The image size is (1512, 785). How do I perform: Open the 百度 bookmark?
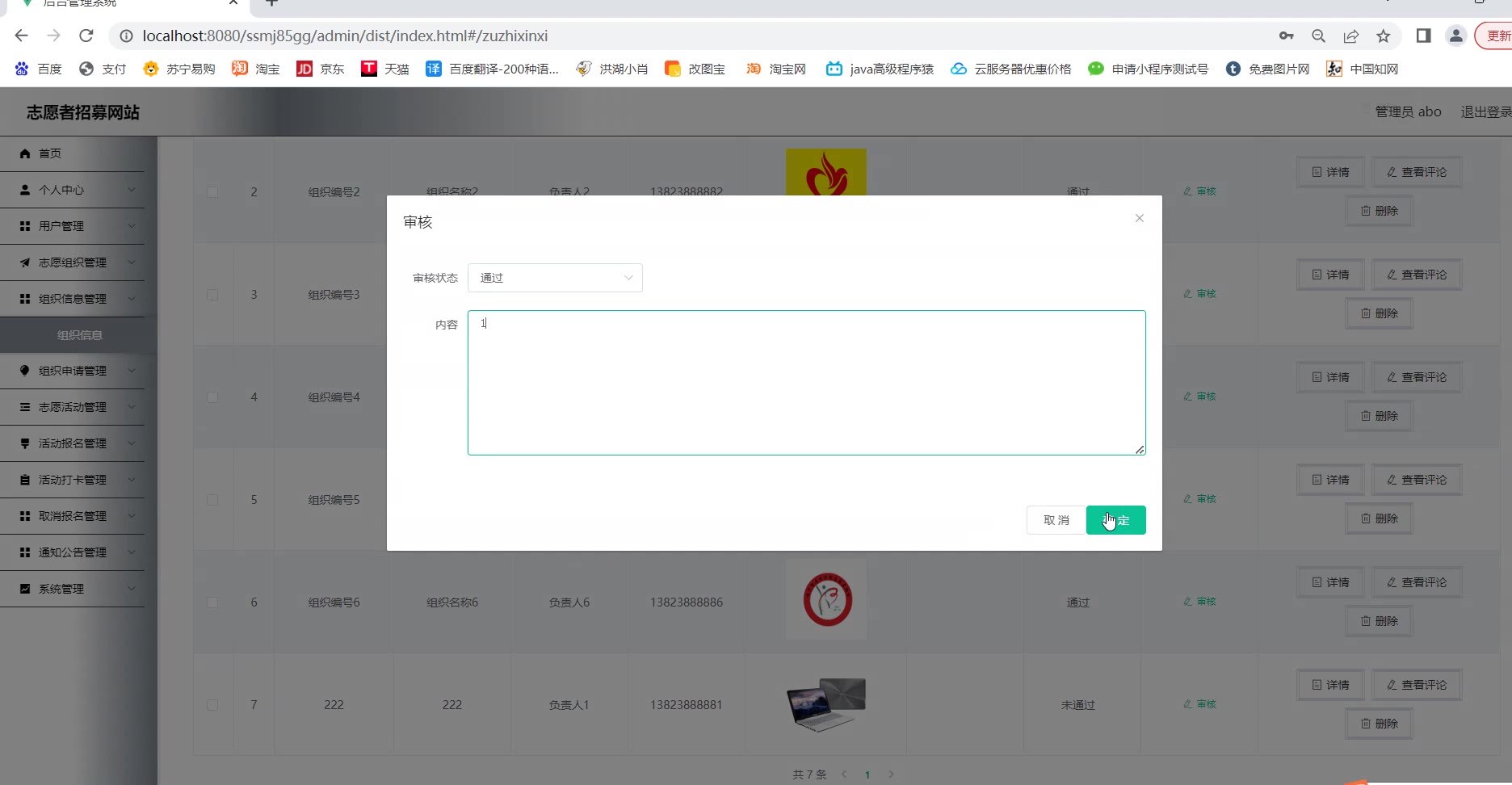[38, 69]
